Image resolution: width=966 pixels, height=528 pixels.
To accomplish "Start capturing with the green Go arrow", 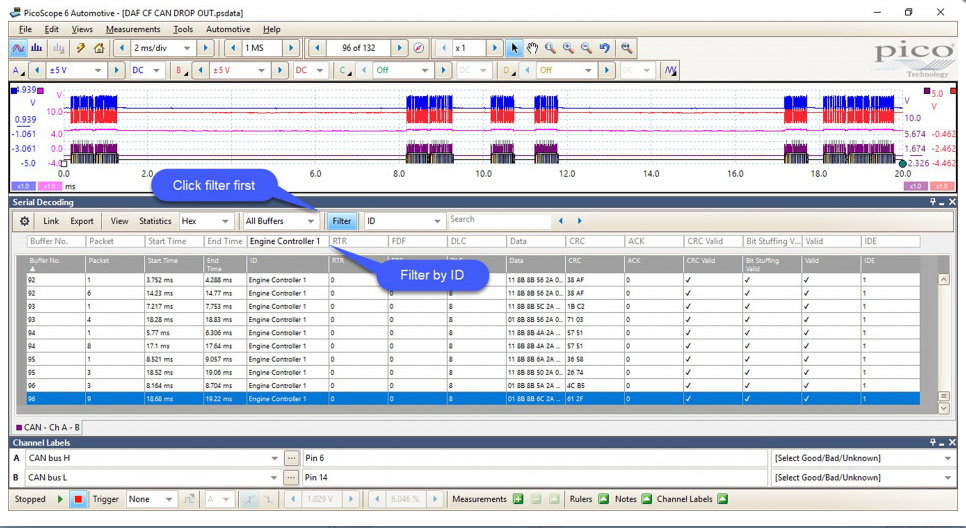I will 60,499.
